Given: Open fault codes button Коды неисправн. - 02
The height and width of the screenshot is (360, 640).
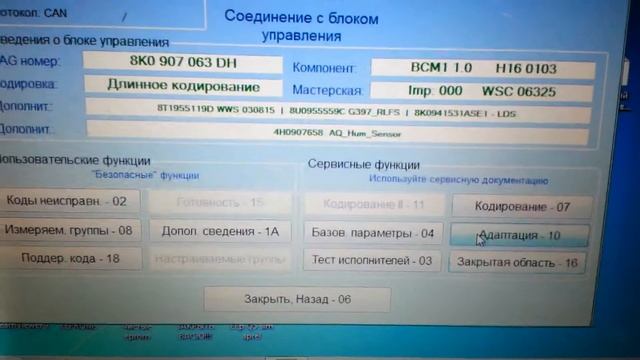Looking at the screenshot, I should click(69, 201).
